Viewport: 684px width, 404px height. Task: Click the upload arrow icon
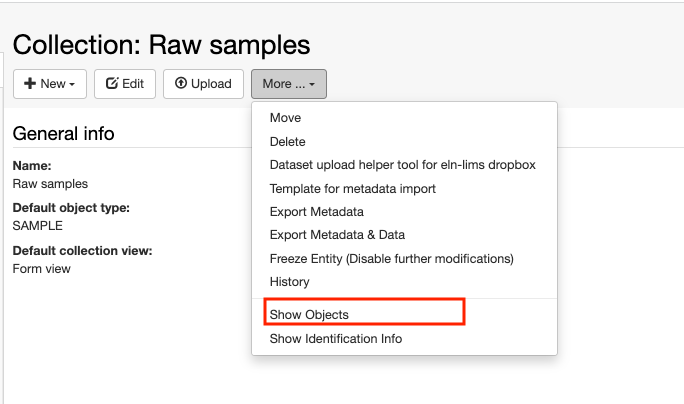click(181, 83)
